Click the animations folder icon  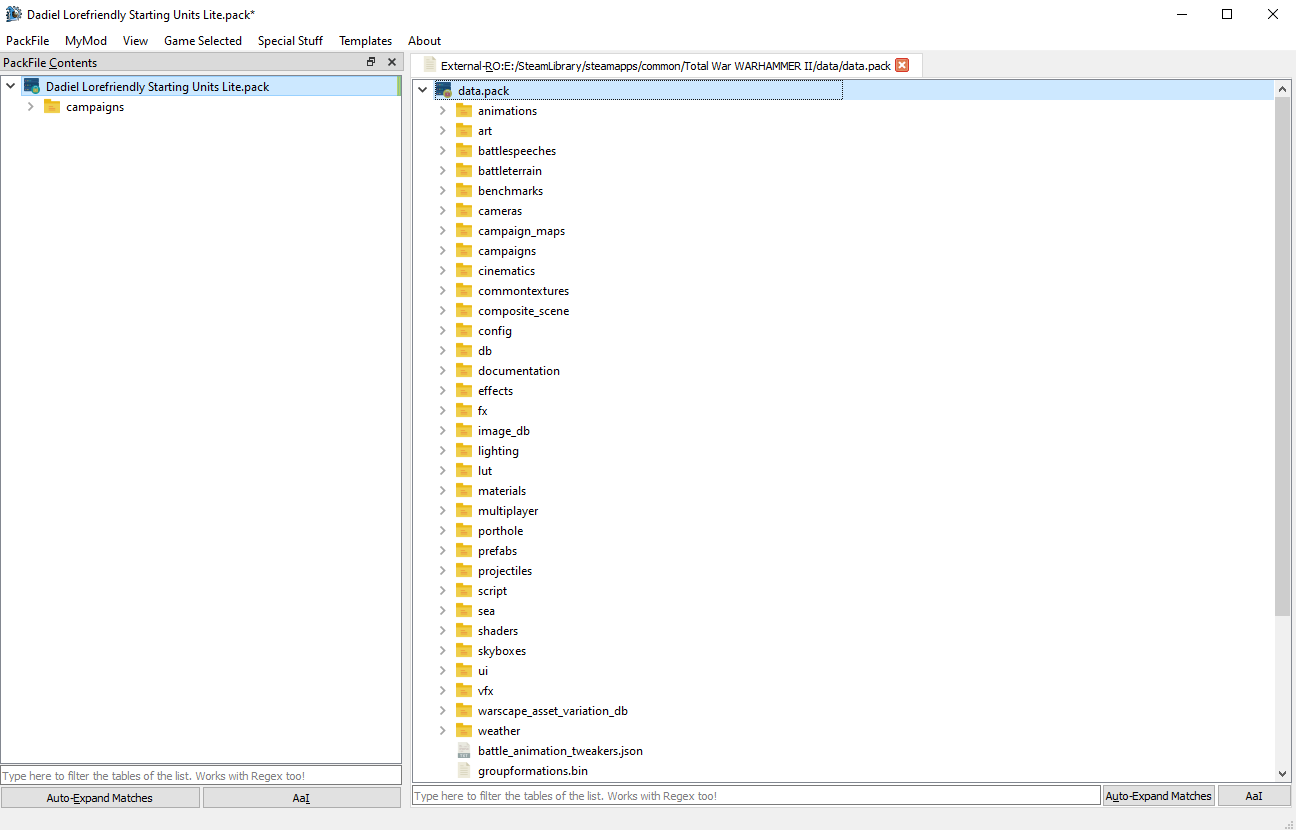pyautogui.click(x=464, y=111)
